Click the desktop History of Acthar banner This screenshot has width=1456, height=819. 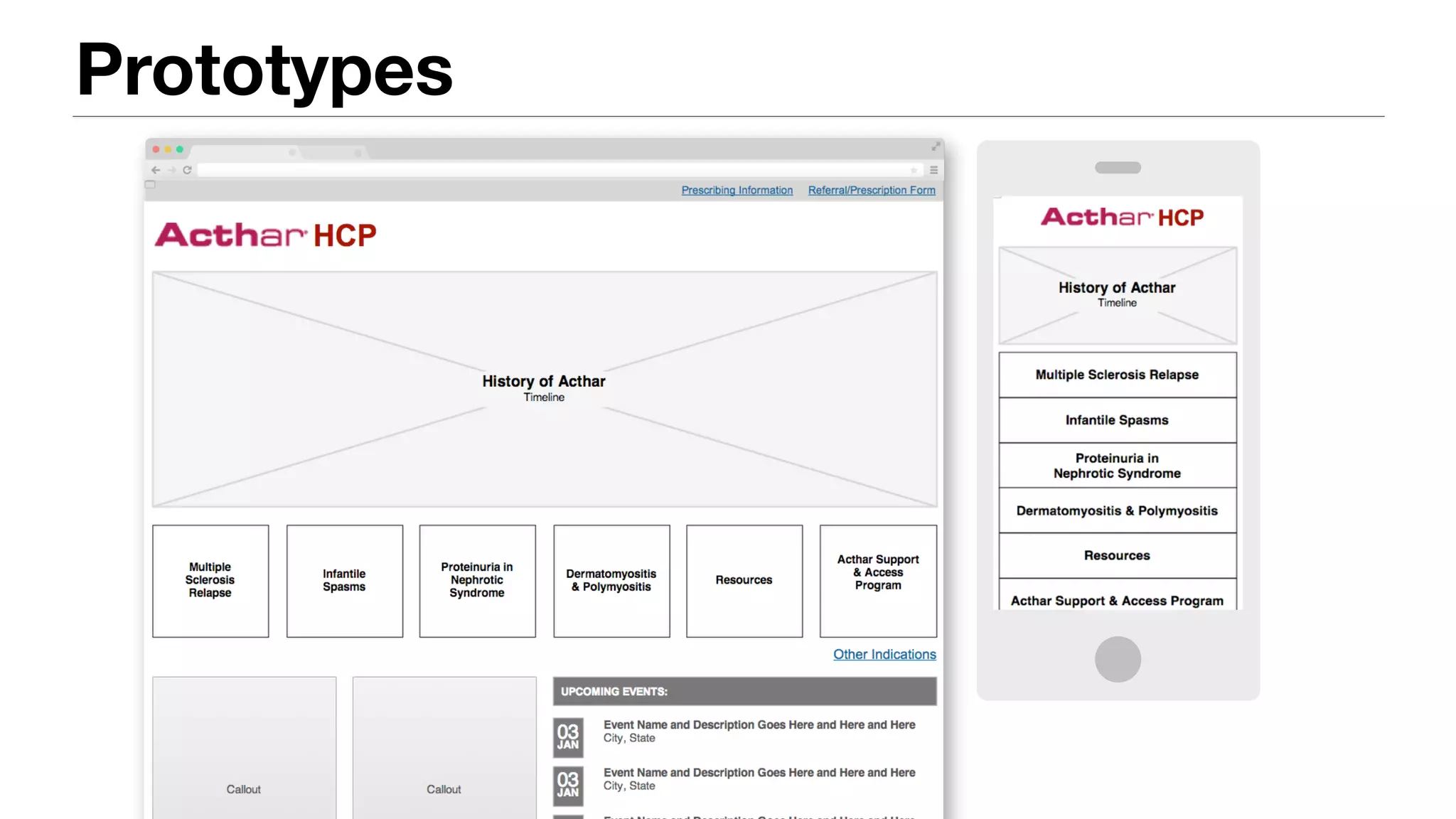[544, 388]
